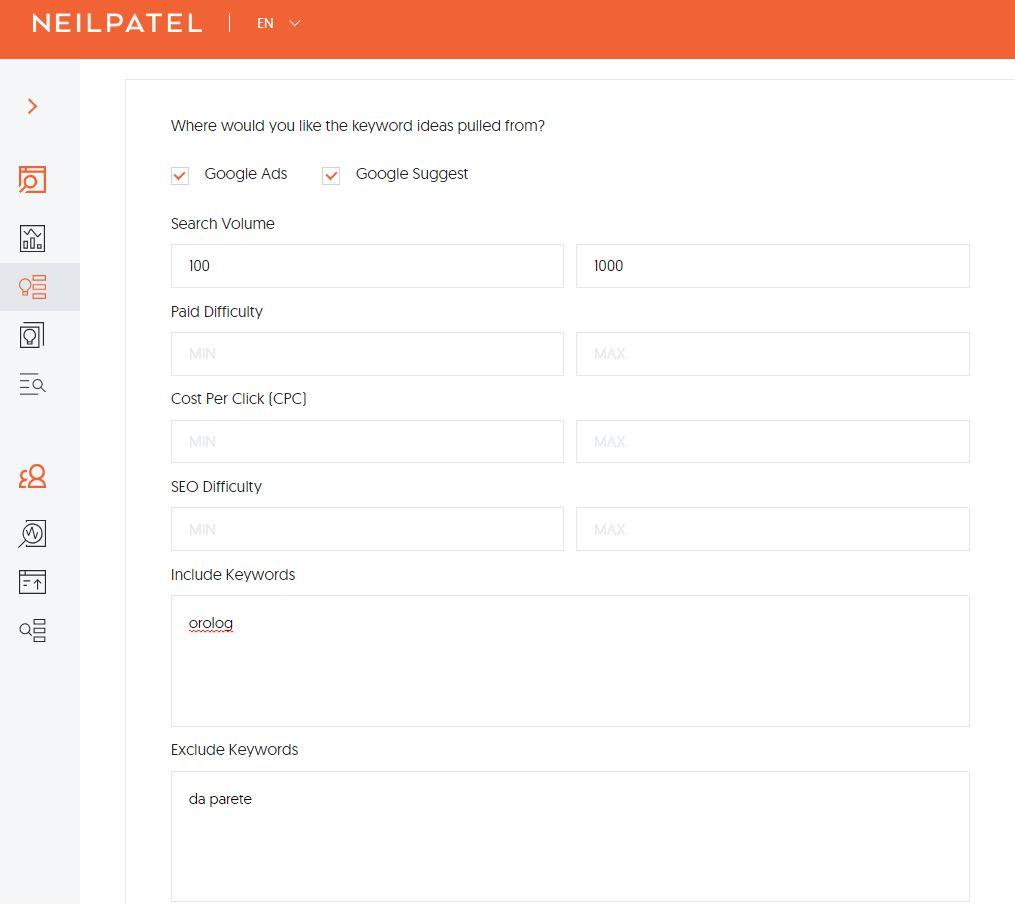
Task: Click the keyword ideas source question text
Action: point(358,126)
